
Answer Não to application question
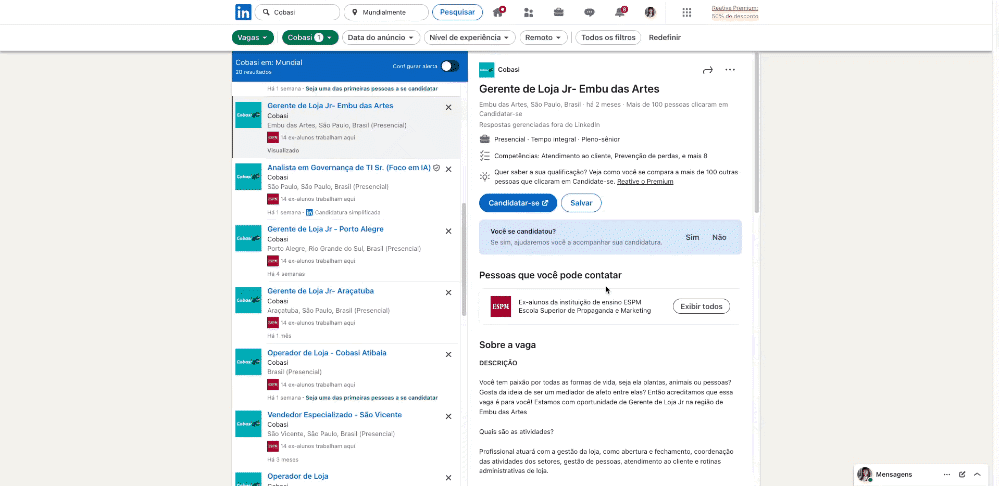(x=719, y=237)
